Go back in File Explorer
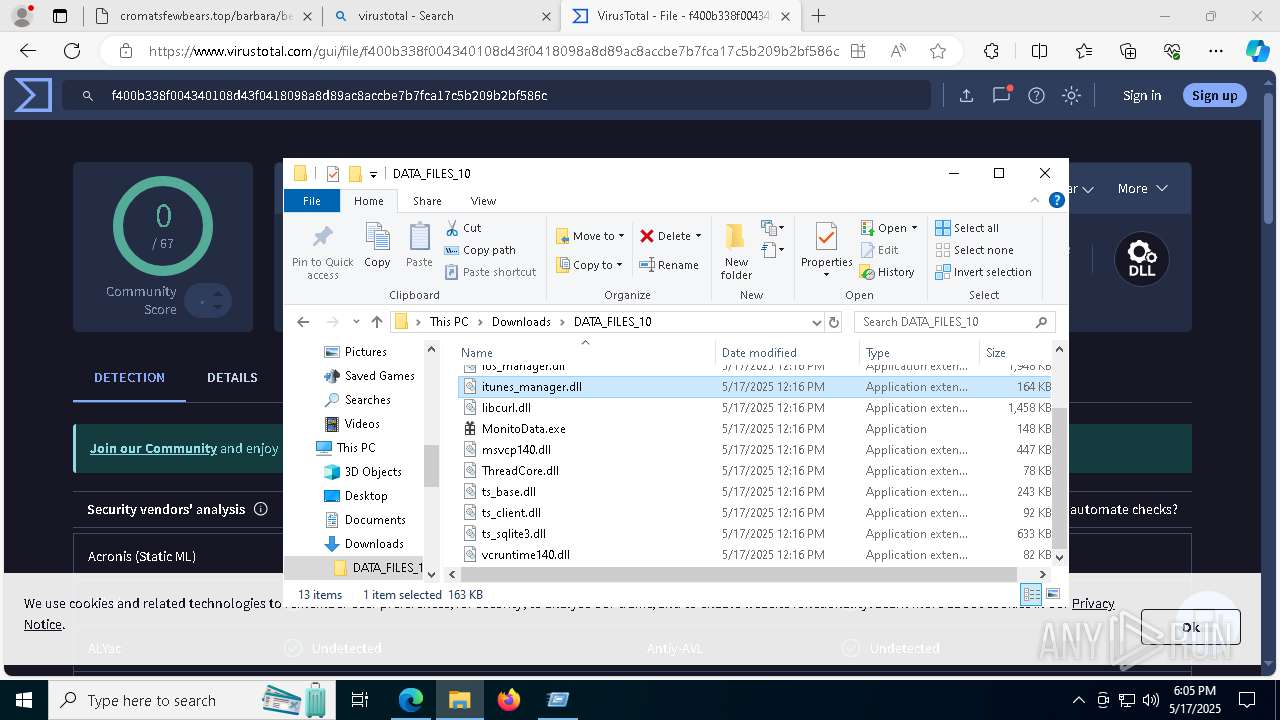Viewport: 1280px width, 720px height. click(303, 322)
